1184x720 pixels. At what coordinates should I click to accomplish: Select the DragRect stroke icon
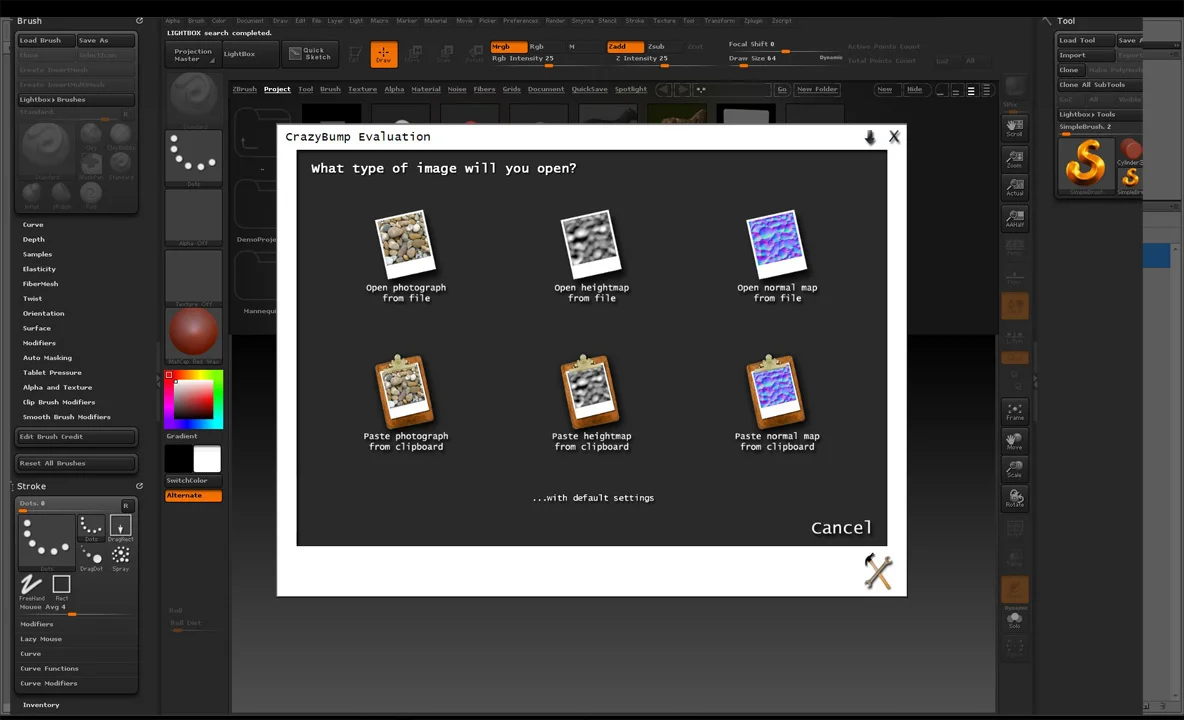[120, 528]
